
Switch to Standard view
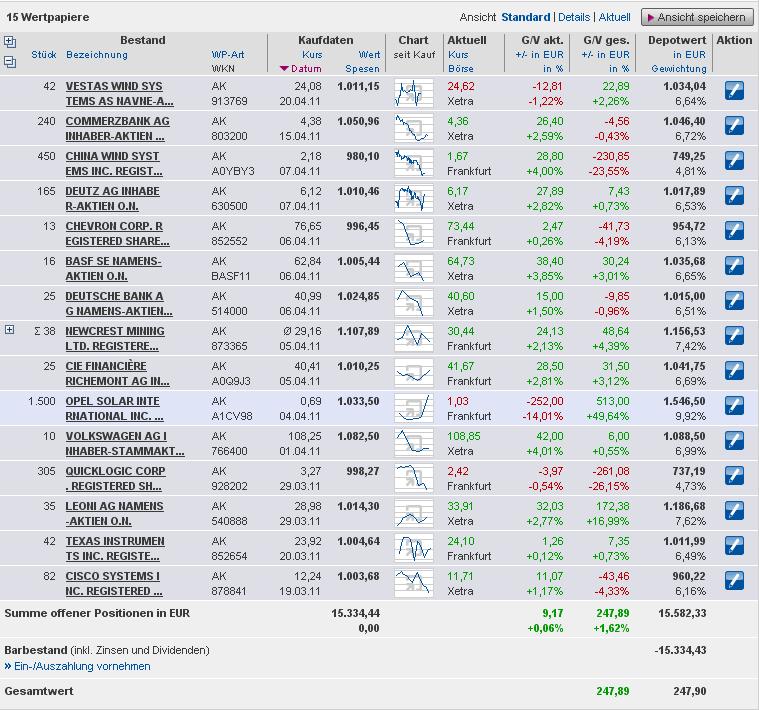coord(525,17)
